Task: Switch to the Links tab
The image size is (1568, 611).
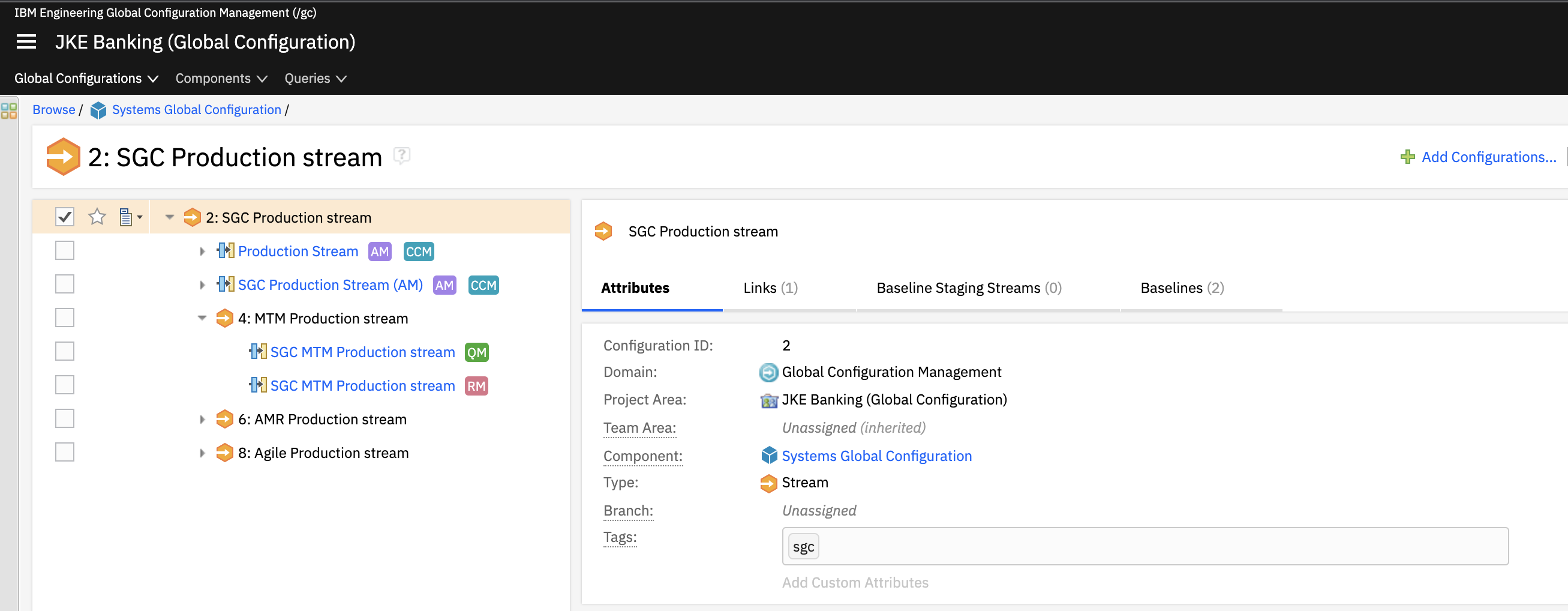Action: point(770,287)
